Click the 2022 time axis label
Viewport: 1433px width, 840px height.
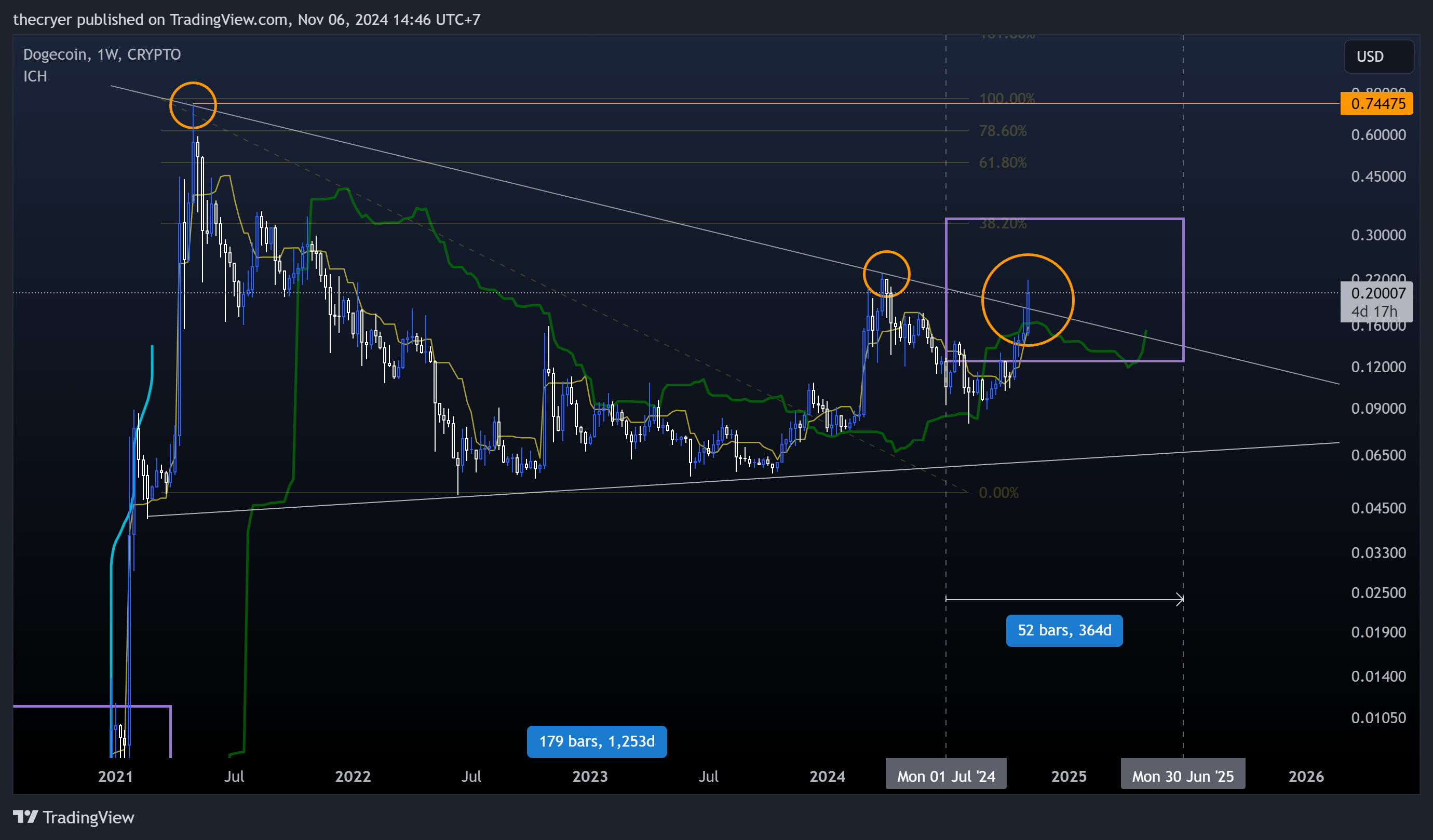(353, 776)
